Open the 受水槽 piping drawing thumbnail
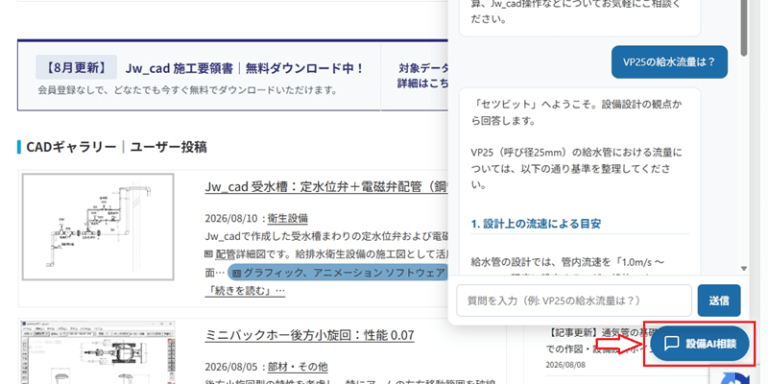The height and width of the screenshot is (384, 768). click(98, 227)
